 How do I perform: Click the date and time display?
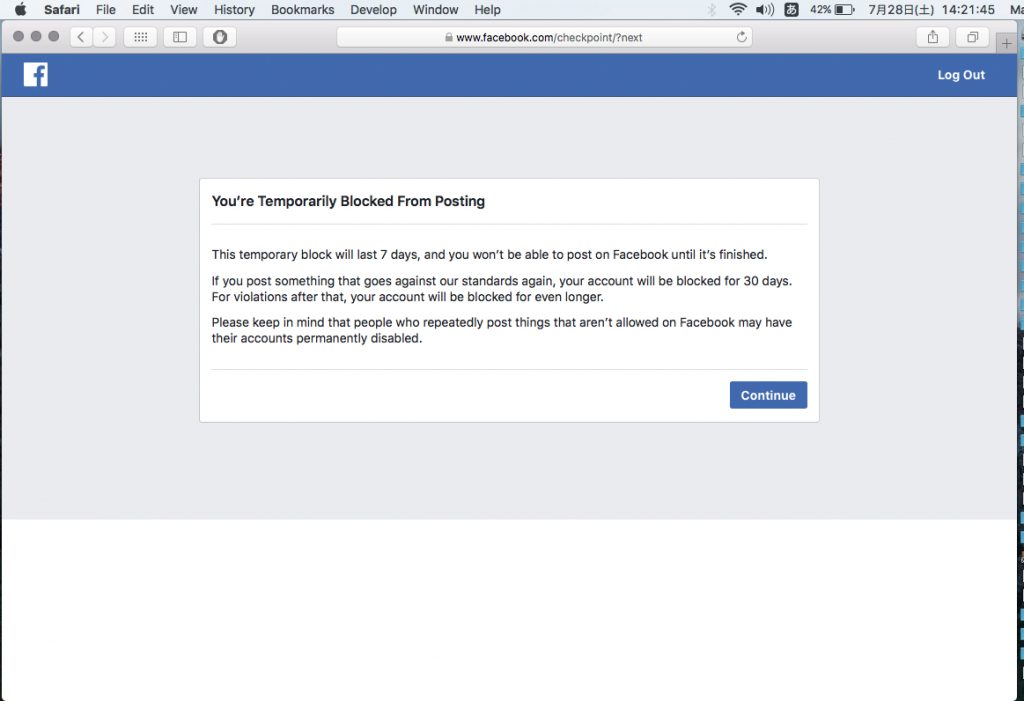tap(931, 10)
